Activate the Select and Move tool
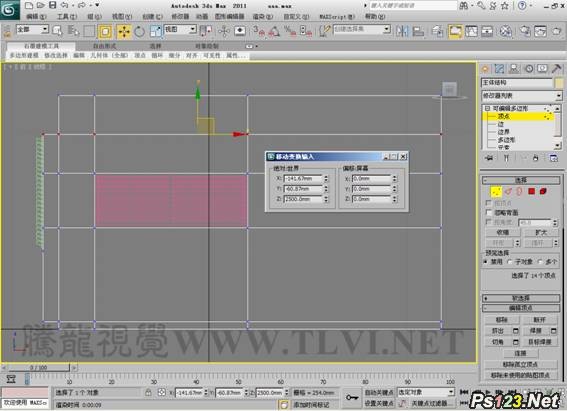 tap(124, 31)
